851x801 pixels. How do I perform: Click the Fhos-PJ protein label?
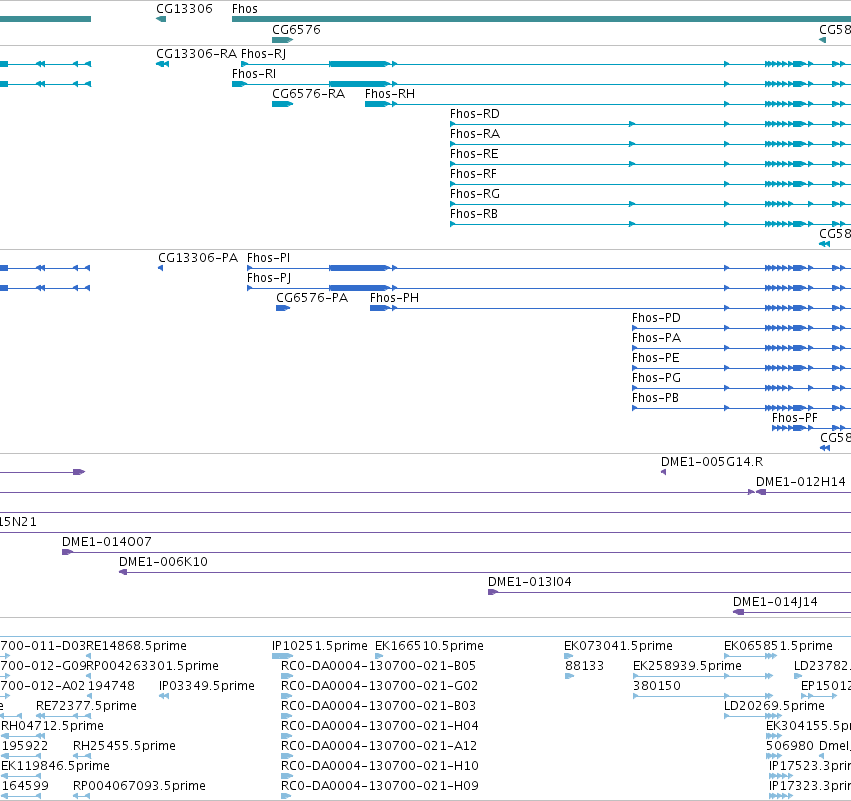[x=269, y=278]
